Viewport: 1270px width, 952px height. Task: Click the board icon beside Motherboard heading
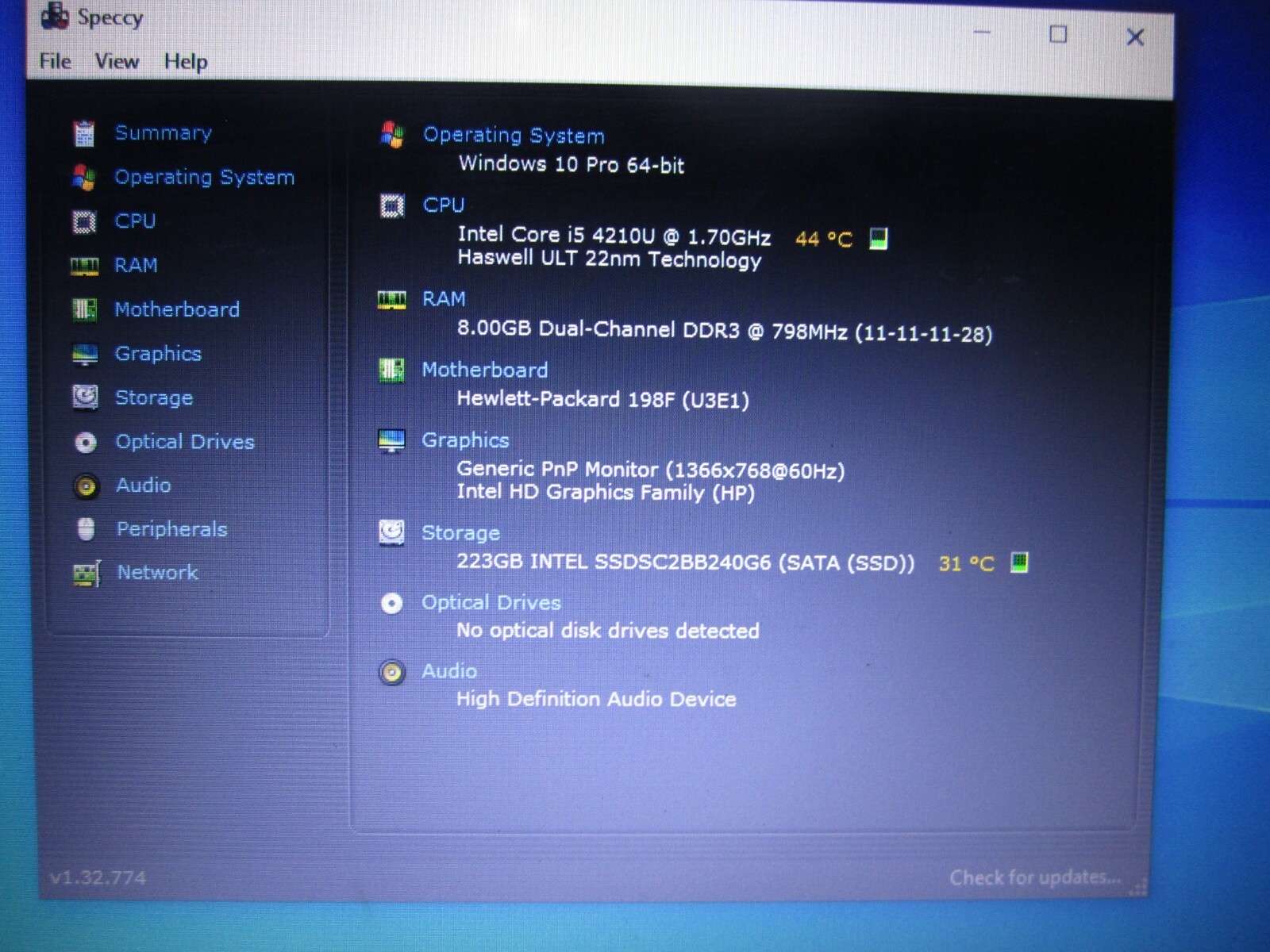(x=391, y=370)
